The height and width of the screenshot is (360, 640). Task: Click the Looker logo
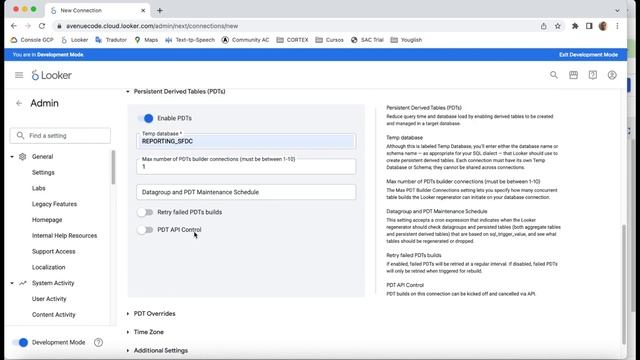click(52, 75)
